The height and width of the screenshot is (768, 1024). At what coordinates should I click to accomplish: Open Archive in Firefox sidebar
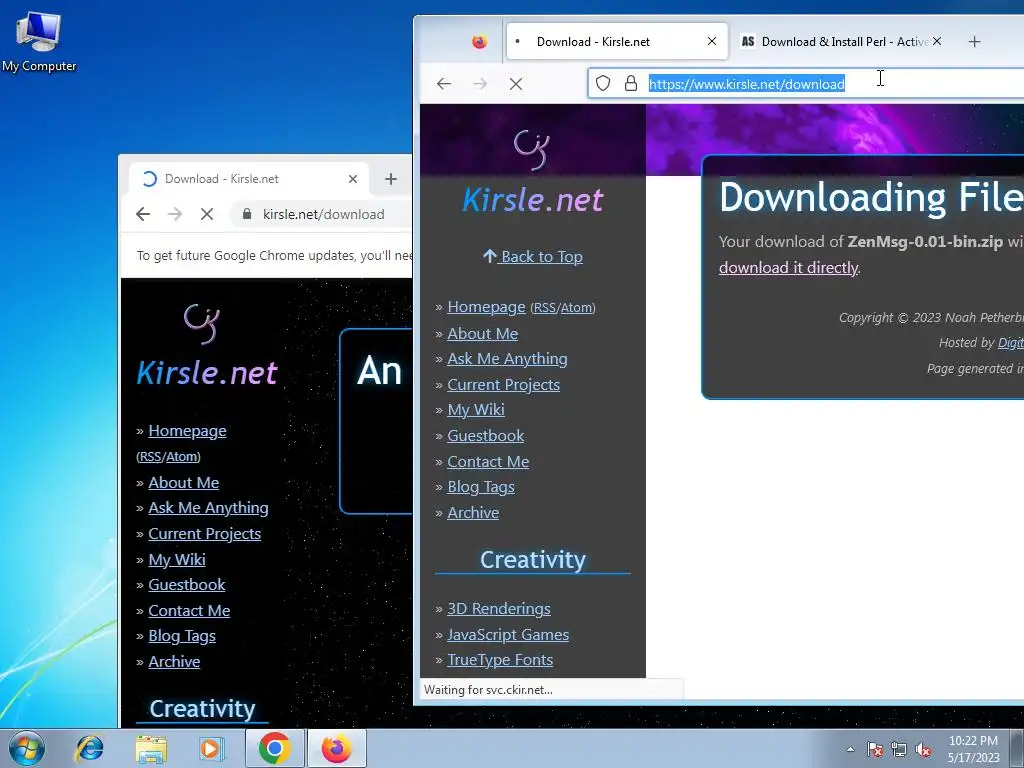point(473,513)
